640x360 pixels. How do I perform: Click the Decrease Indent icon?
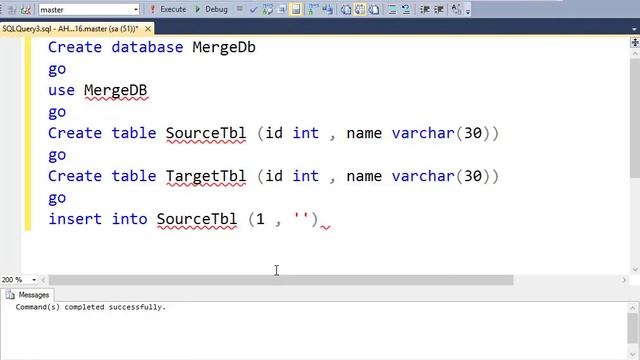pos(424,9)
